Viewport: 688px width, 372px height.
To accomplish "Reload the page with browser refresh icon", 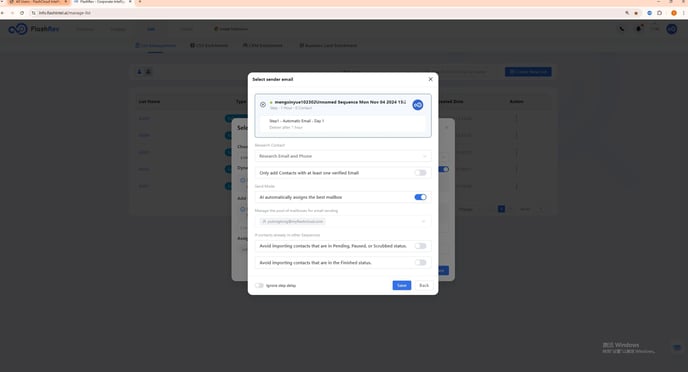I will (22, 13).
